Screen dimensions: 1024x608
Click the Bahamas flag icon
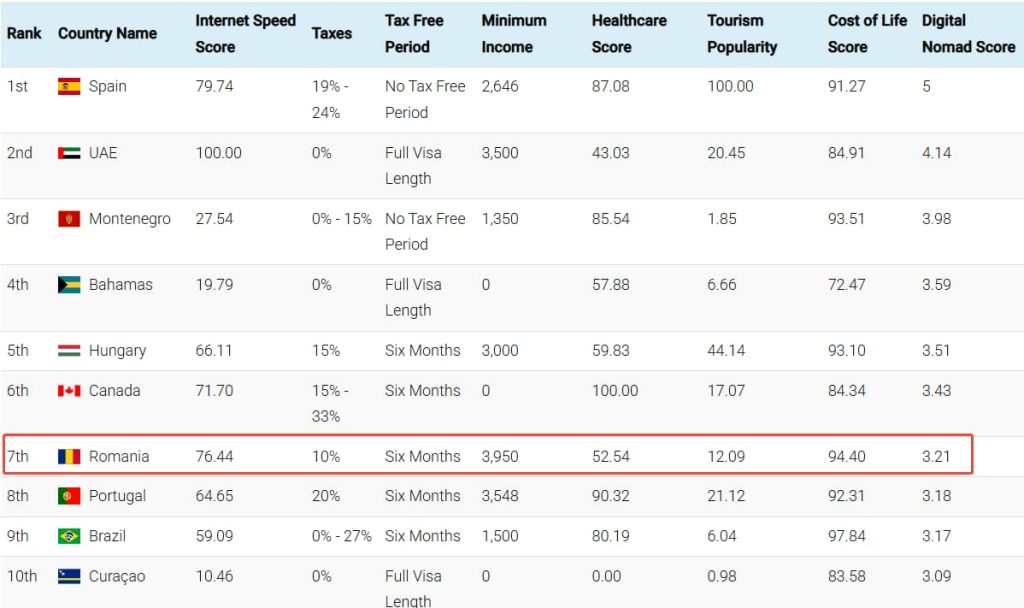(x=69, y=285)
